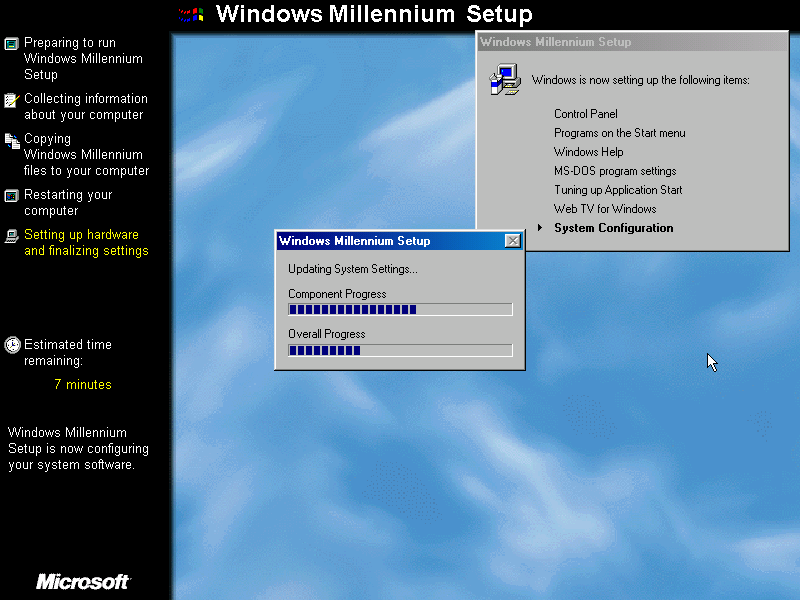Image resolution: width=800 pixels, height=600 pixels.
Task: Click the Setting up hardware computer icon
Action: tap(11, 236)
